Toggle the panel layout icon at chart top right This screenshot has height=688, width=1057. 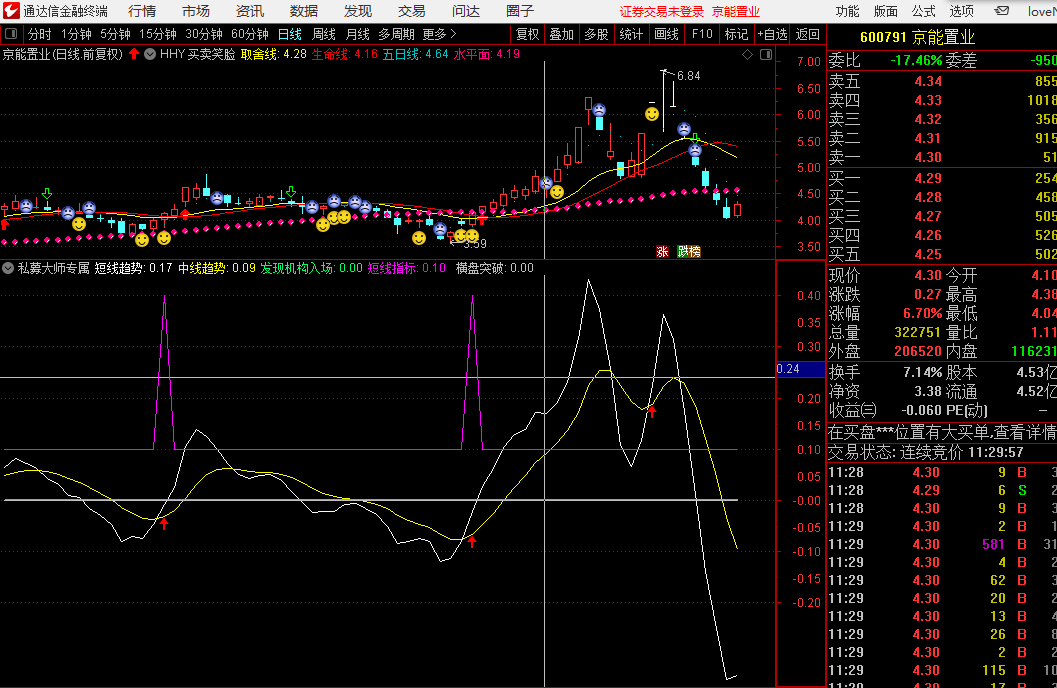click(766, 55)
